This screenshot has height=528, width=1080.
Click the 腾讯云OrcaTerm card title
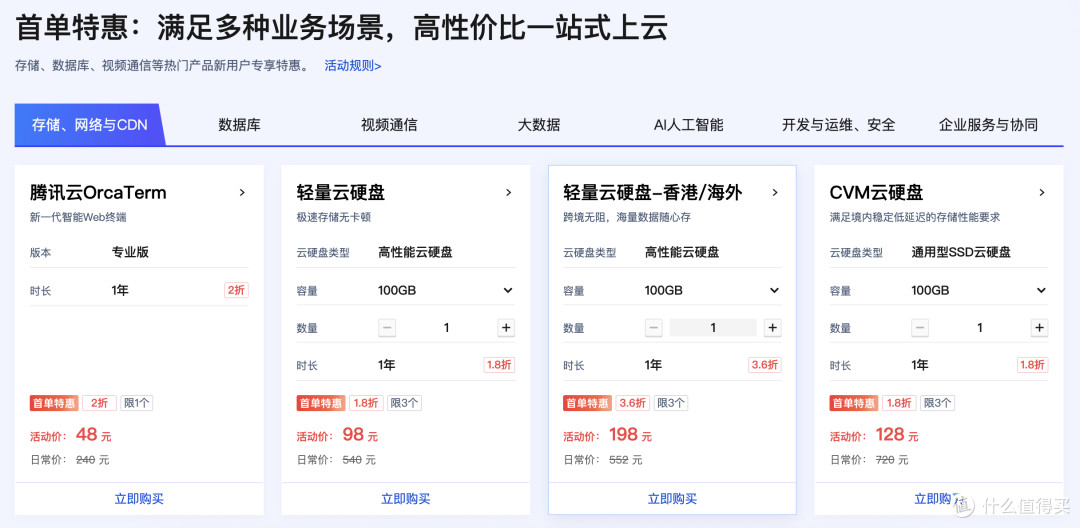(98, 193)
